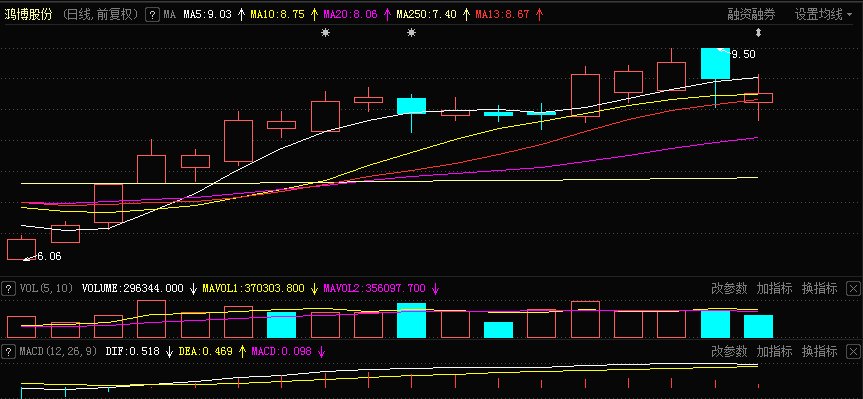
Task: Click the 9.50 high price candlestick
Action: tap(715, 63)
